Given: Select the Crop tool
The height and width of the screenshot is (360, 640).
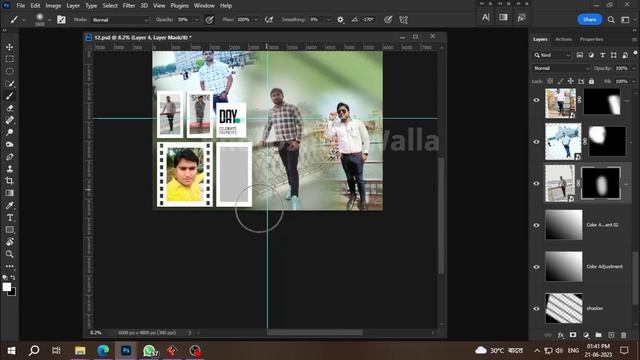Looking at the screenshot, I should pyautogui.click(x=9, y=181).
